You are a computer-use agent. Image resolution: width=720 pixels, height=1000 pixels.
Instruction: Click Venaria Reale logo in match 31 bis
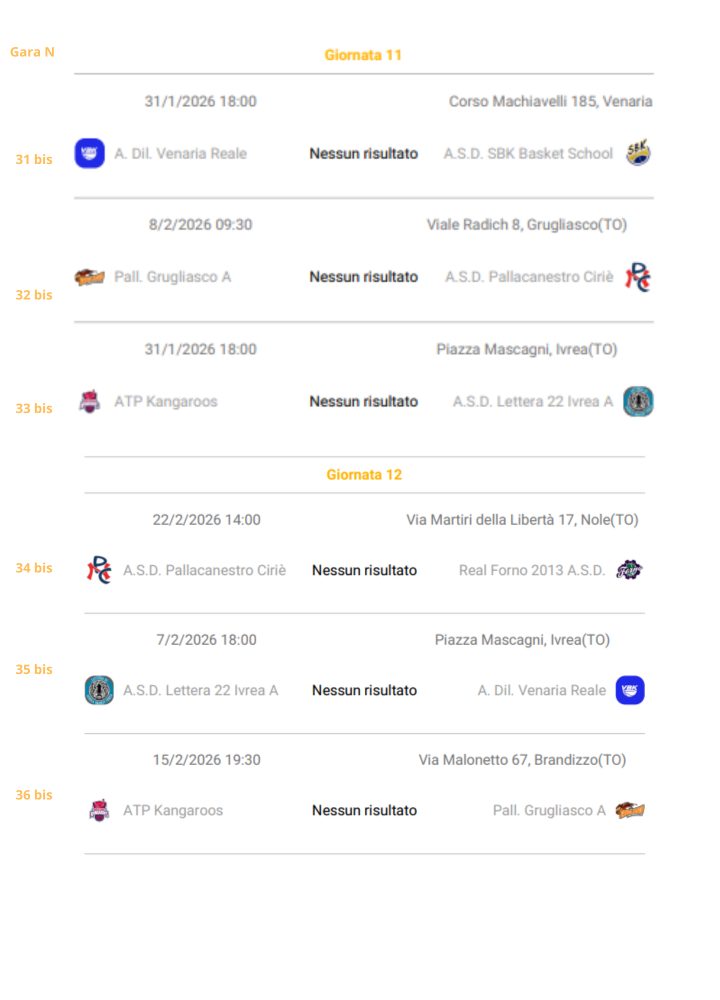coord(89,154)
